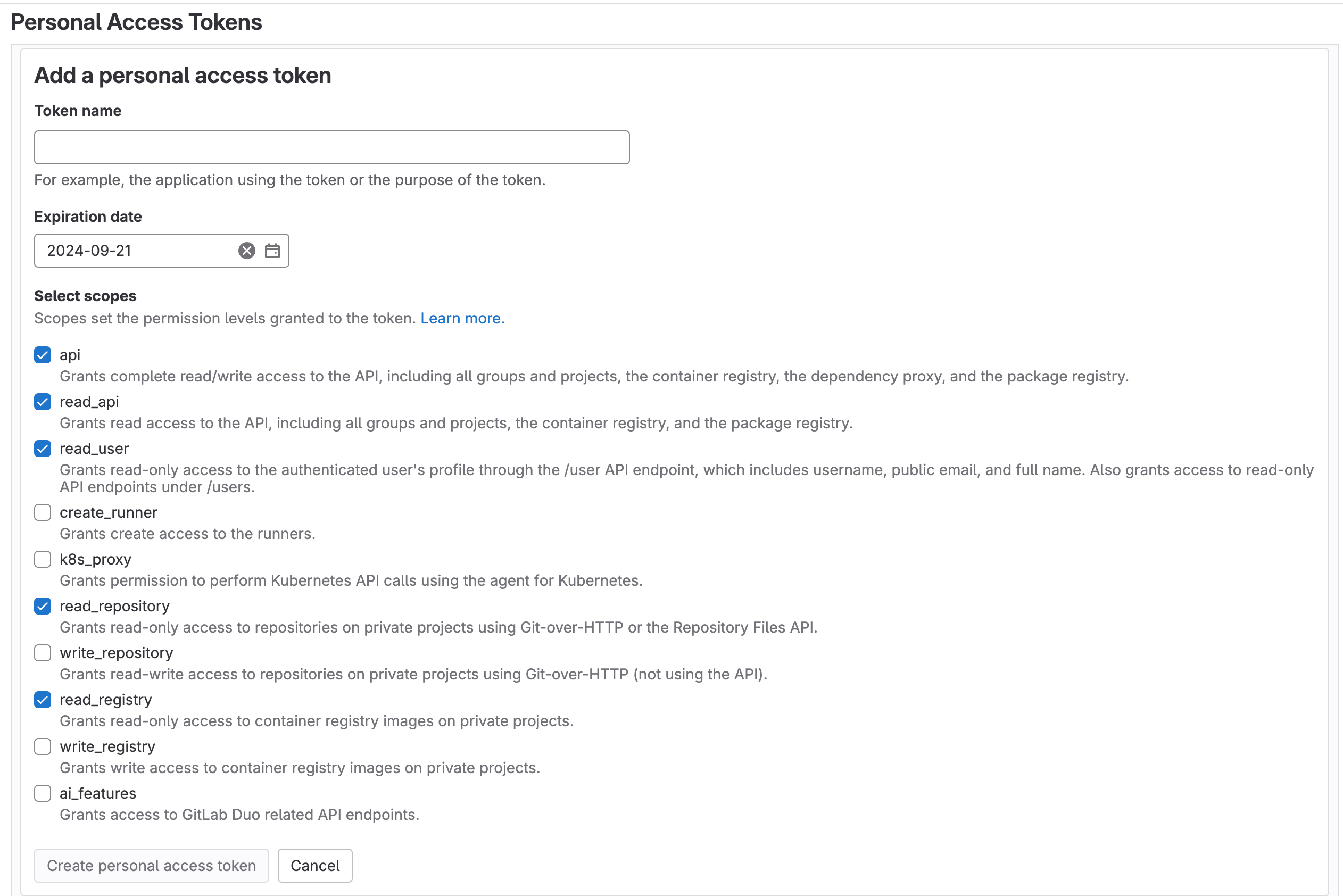Open the calendar date picker icon
Viewport: 1343px width, 896px height.
pos(272,251)
